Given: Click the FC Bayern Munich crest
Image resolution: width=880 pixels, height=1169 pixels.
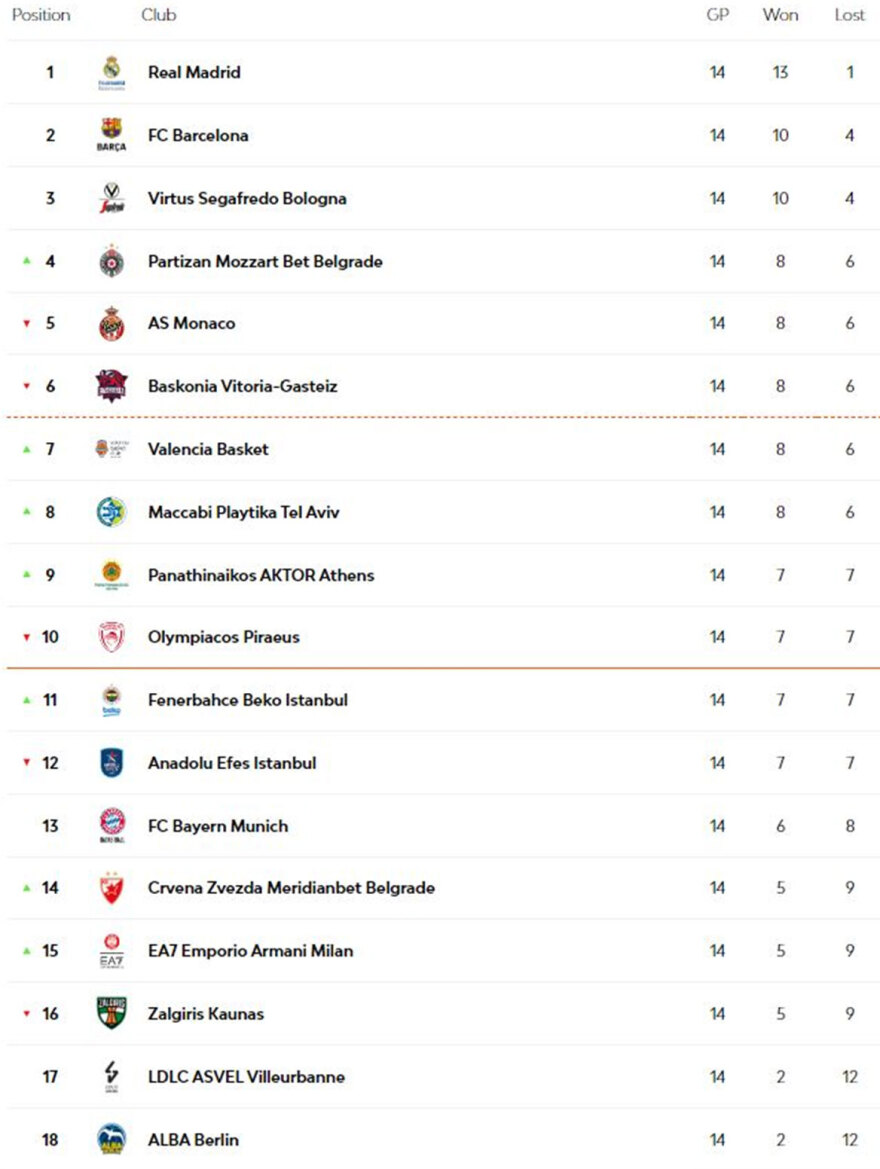Looking at the screenshot, I should pos(111,825).
